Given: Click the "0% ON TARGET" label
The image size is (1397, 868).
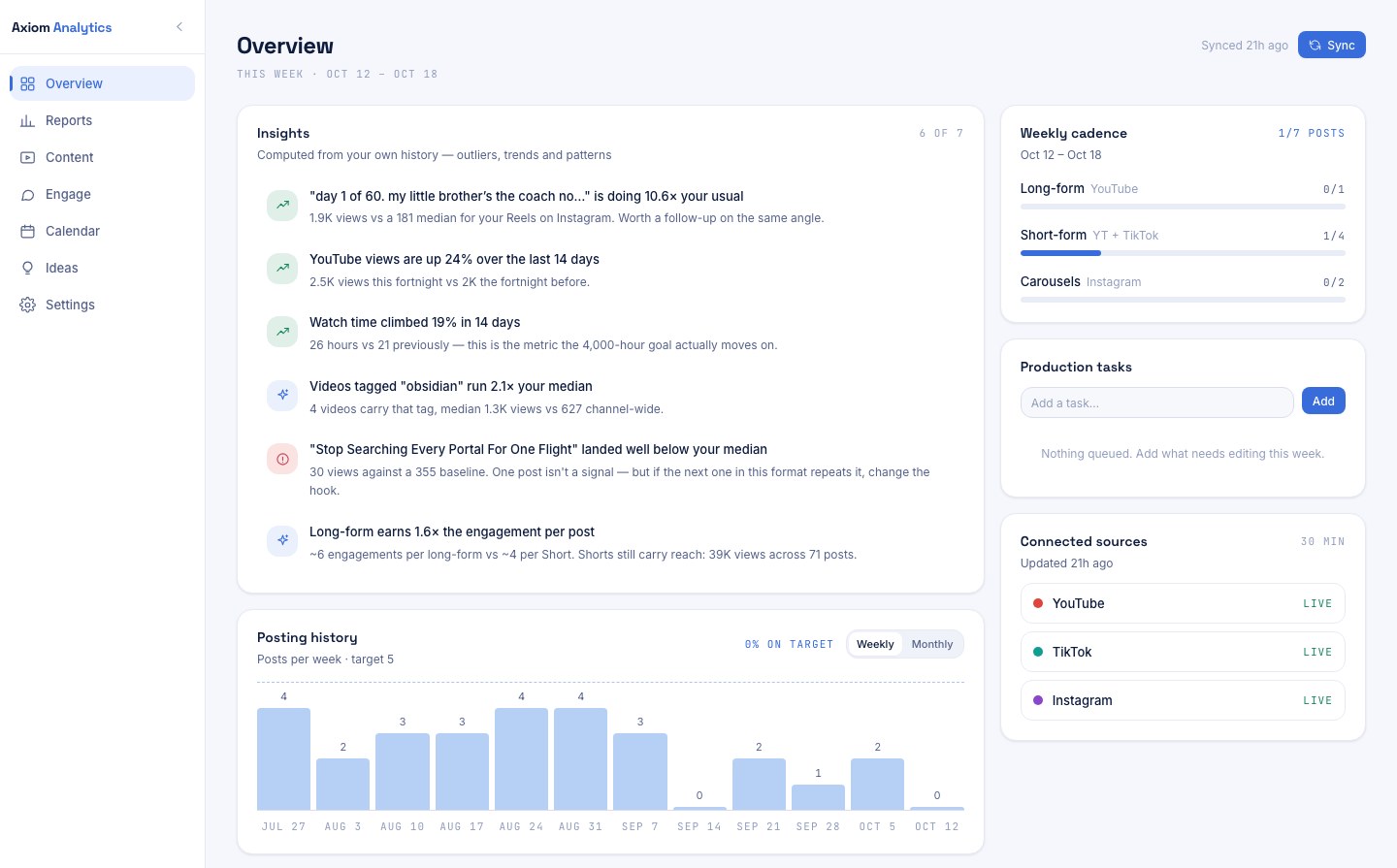Looking at the screenshot, I should (789, 644).
